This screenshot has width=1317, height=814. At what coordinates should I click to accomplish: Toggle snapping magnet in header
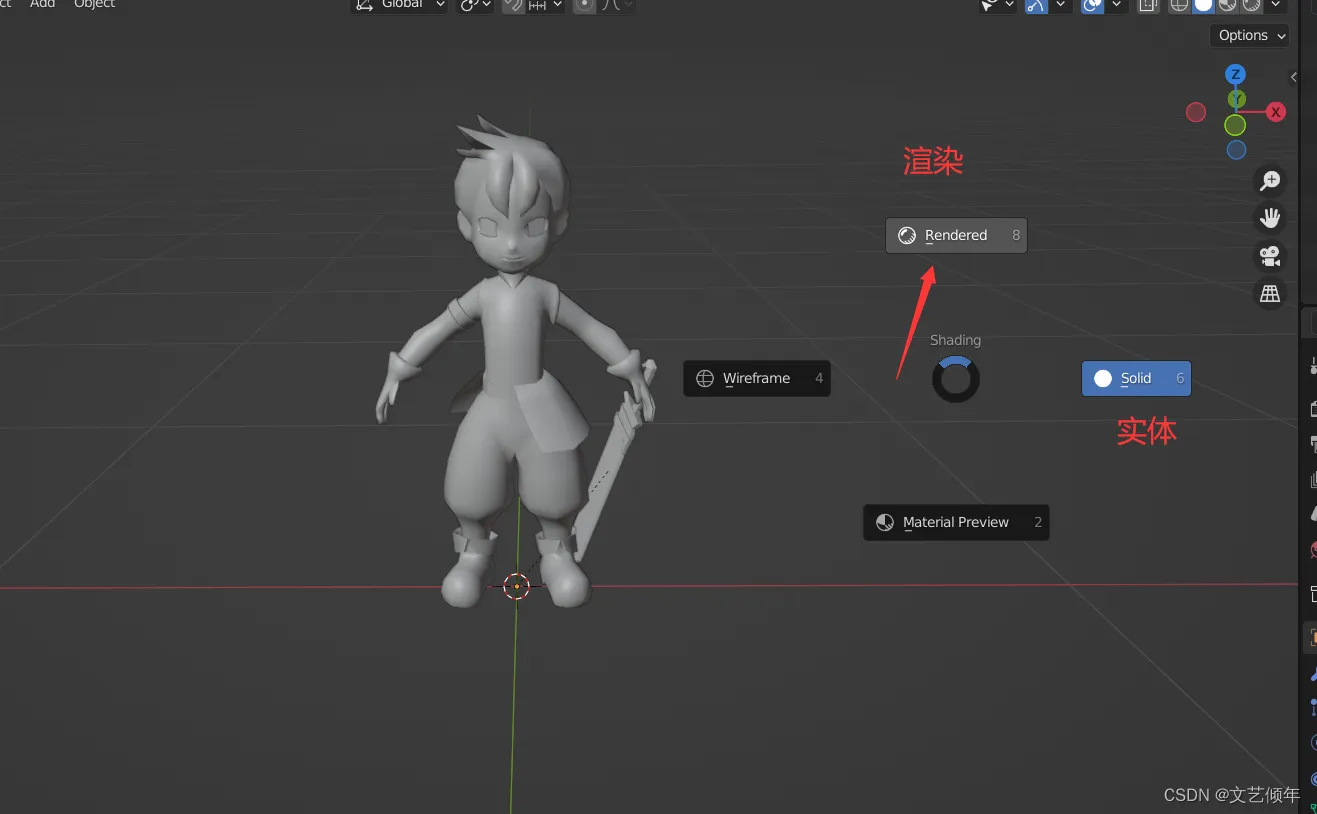point(513,5)
